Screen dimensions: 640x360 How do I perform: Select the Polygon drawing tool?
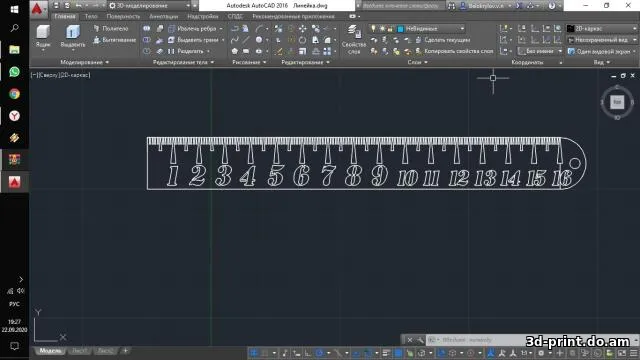pyautogui.click(x=234, y=51)
